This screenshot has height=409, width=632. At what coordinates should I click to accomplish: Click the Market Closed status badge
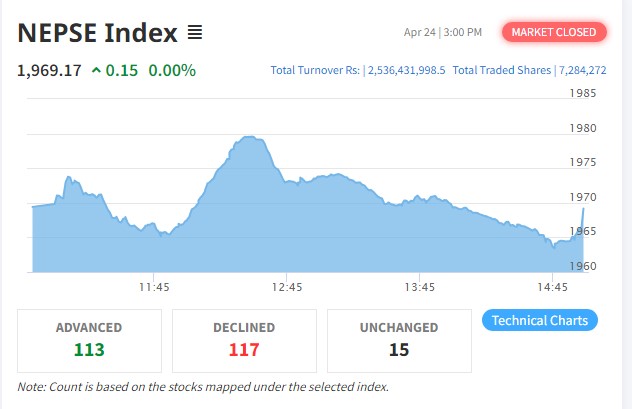coord(554,32)
